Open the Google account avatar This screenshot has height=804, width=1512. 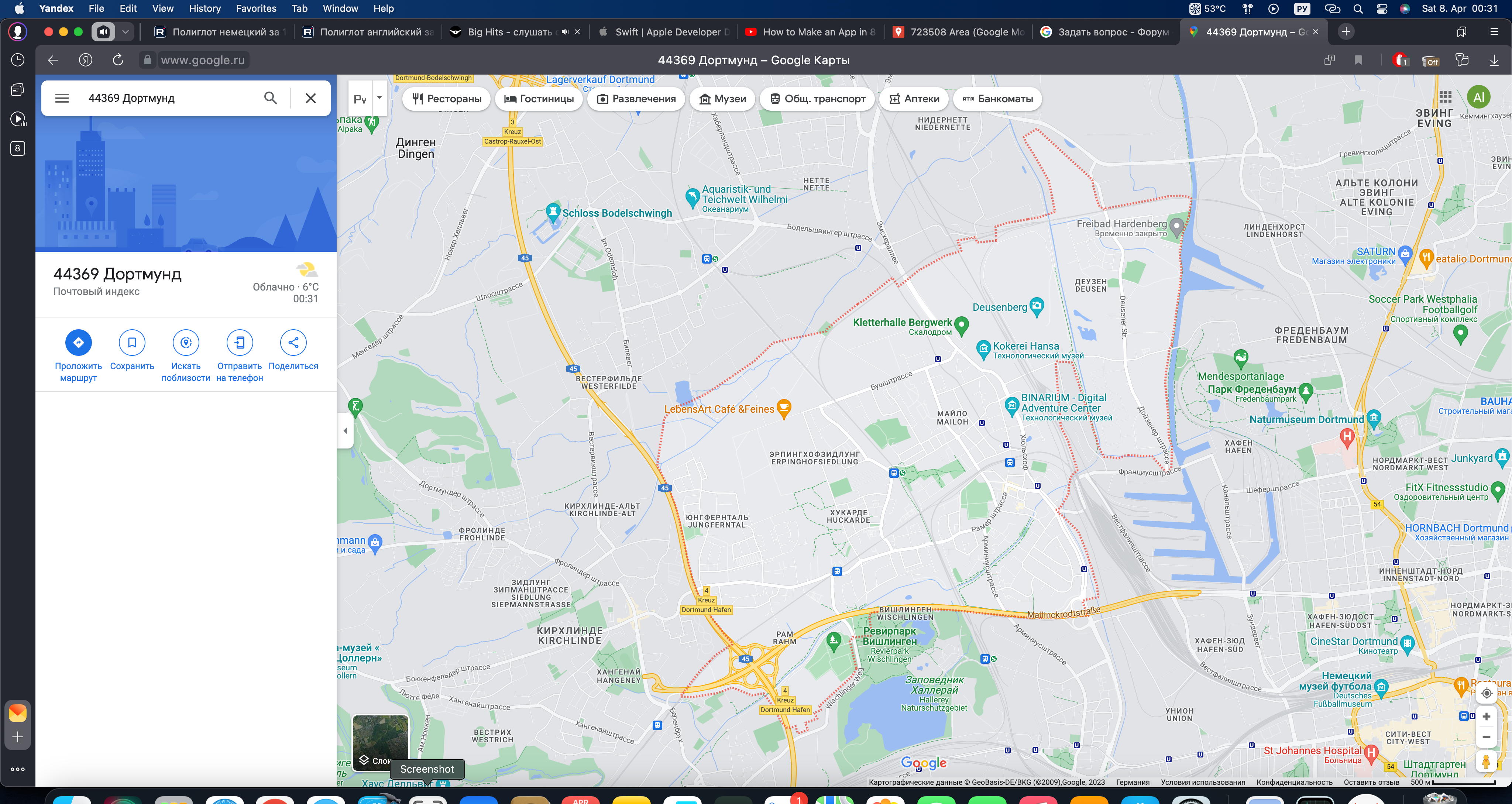(x=1479, y=97)
